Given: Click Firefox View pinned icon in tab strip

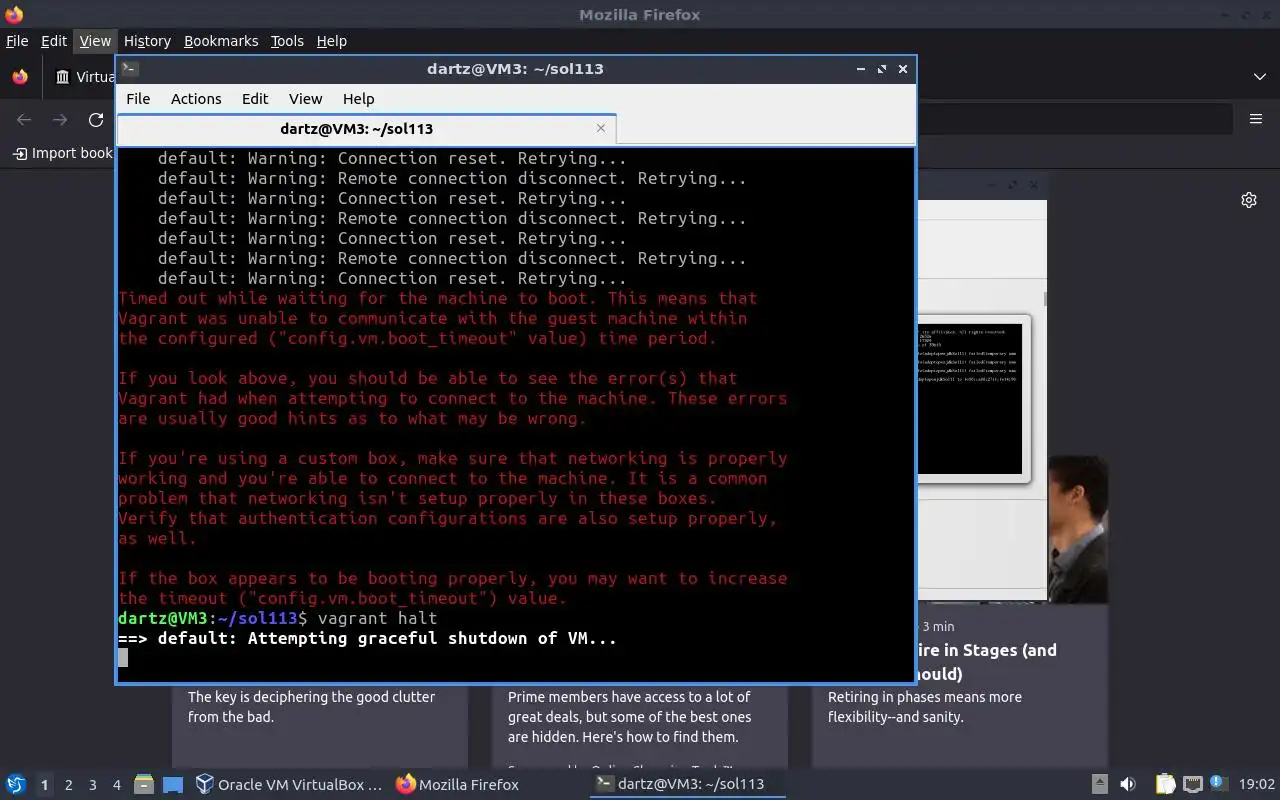Looking at the screenshot, I should click(x=20, y=77).
